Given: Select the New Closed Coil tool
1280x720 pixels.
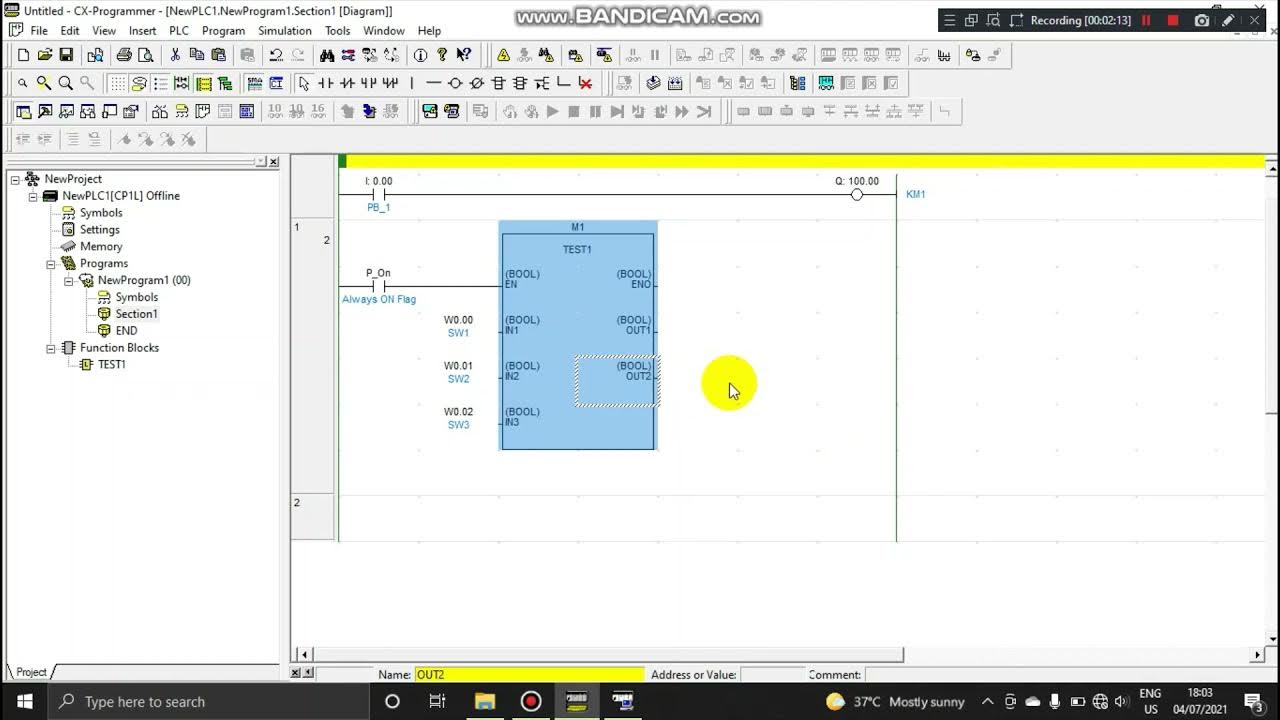Looking at the screenshot, I should [x=477, y=83].
